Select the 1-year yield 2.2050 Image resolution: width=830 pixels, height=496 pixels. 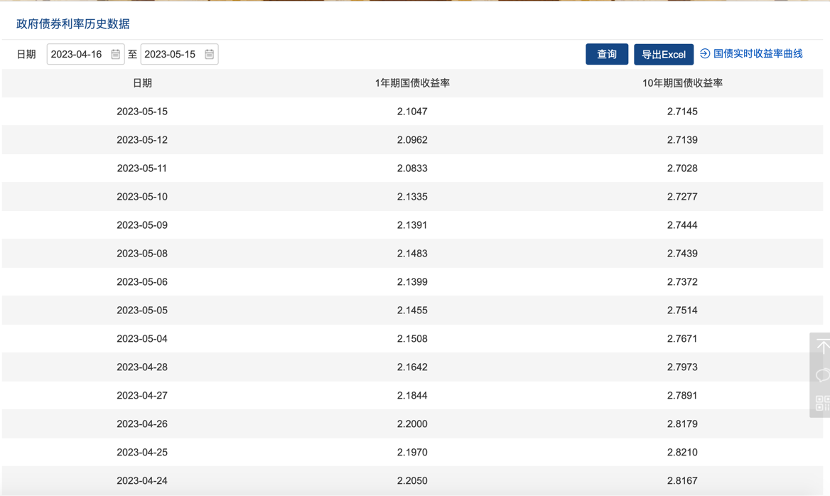tap(412, 481)
